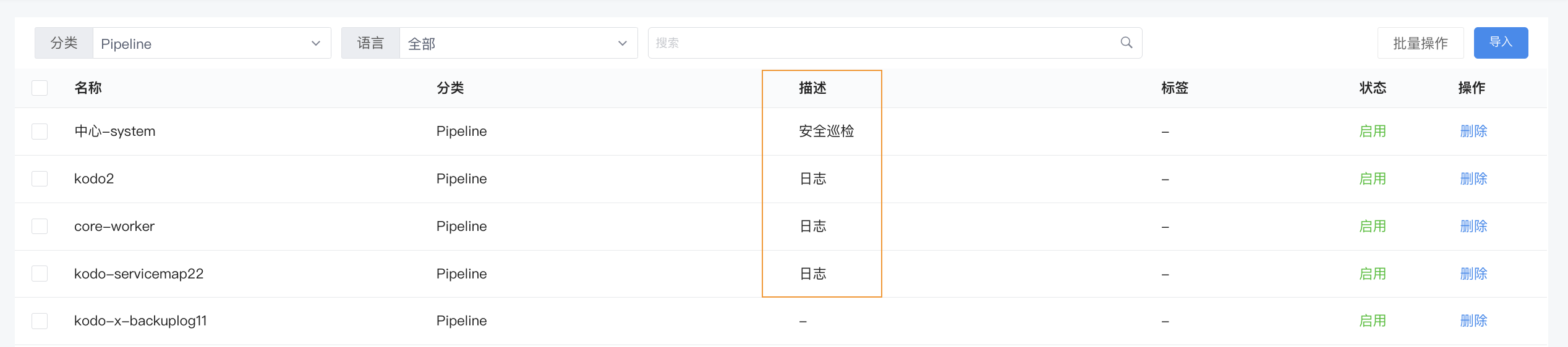Screen dimensions: 1568x347
Task: Click the 描述 column header
Action: 812,88
